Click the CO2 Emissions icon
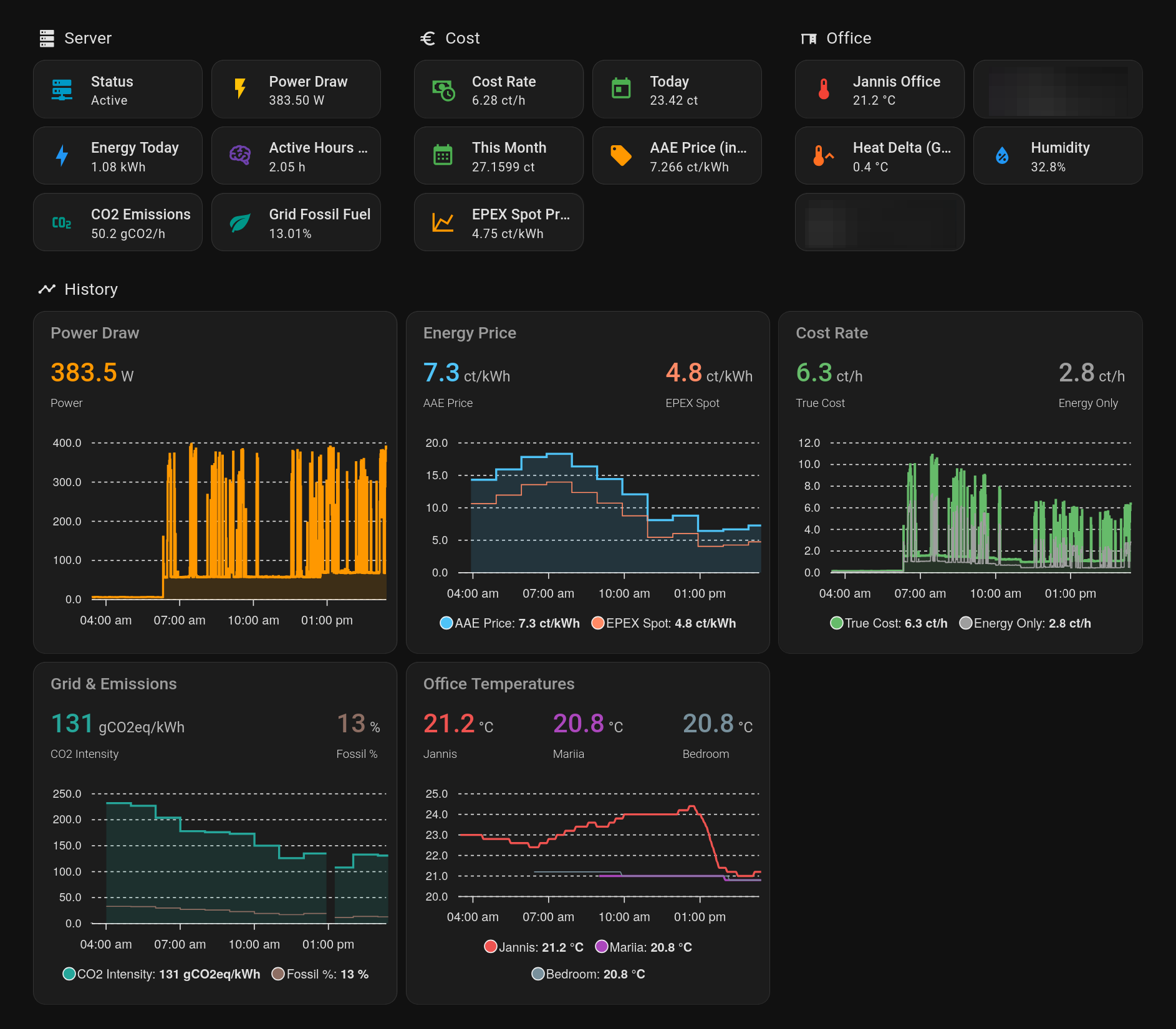 62,223
